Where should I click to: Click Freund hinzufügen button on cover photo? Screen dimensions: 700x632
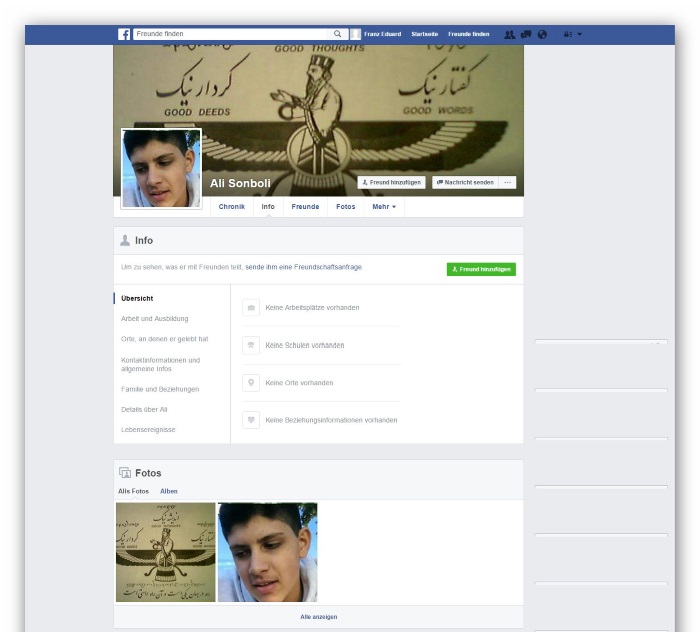[392, 183]
